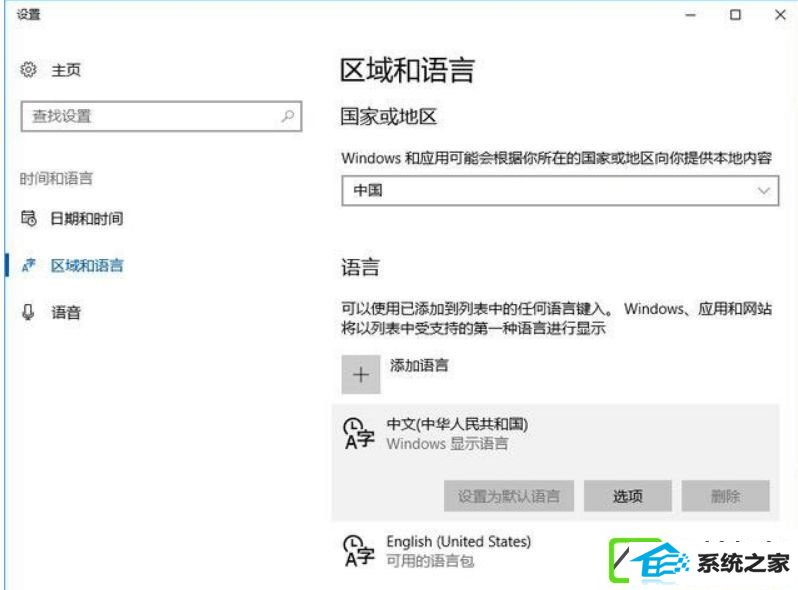Click the date and time calendar icon
The image size is (798, 590).
(x=28, y=218)
